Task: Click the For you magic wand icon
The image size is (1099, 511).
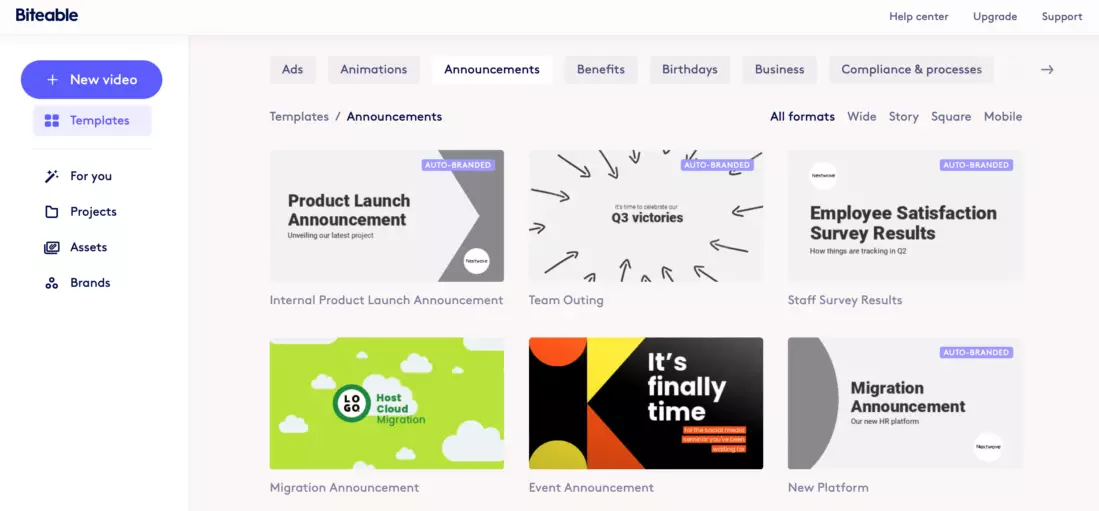Action: [52, 176]
